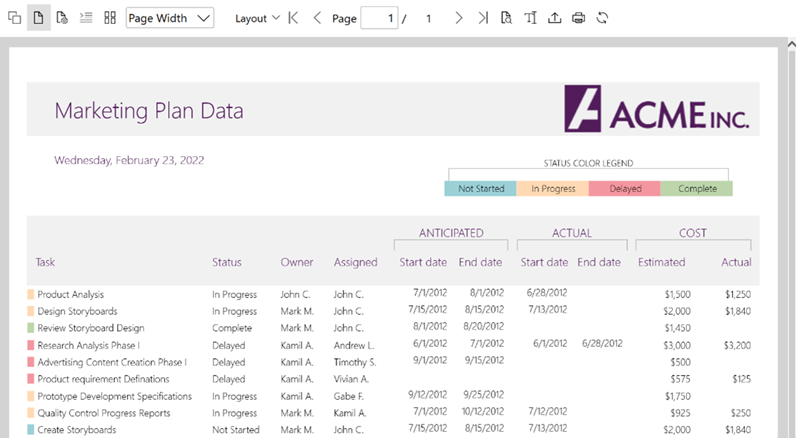This screenshot has height=438, width=800.
Task: Click the Delayed legend swatch
Action: [x=624, y=188]
